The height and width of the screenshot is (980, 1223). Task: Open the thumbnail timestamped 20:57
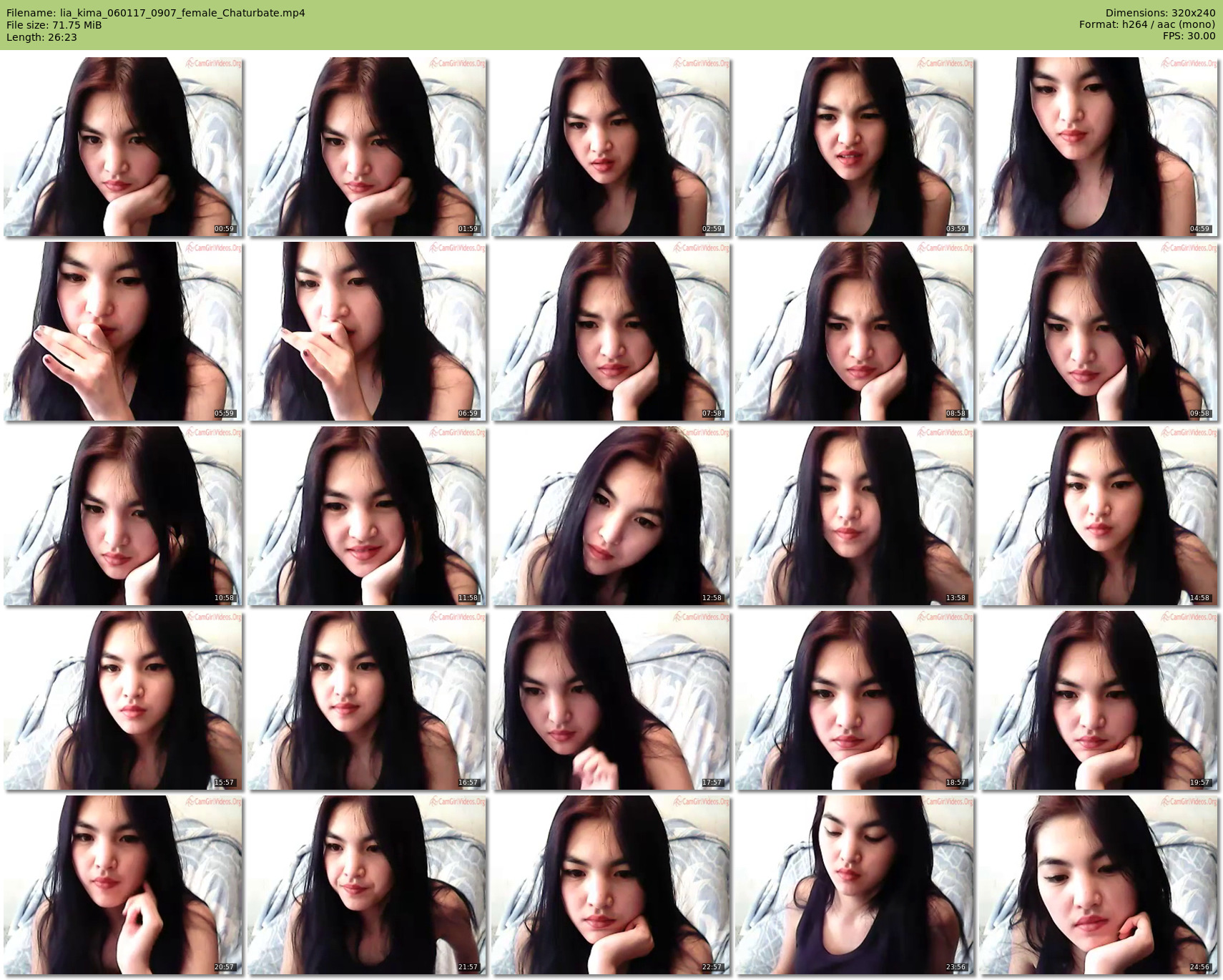tap(123, 885)
